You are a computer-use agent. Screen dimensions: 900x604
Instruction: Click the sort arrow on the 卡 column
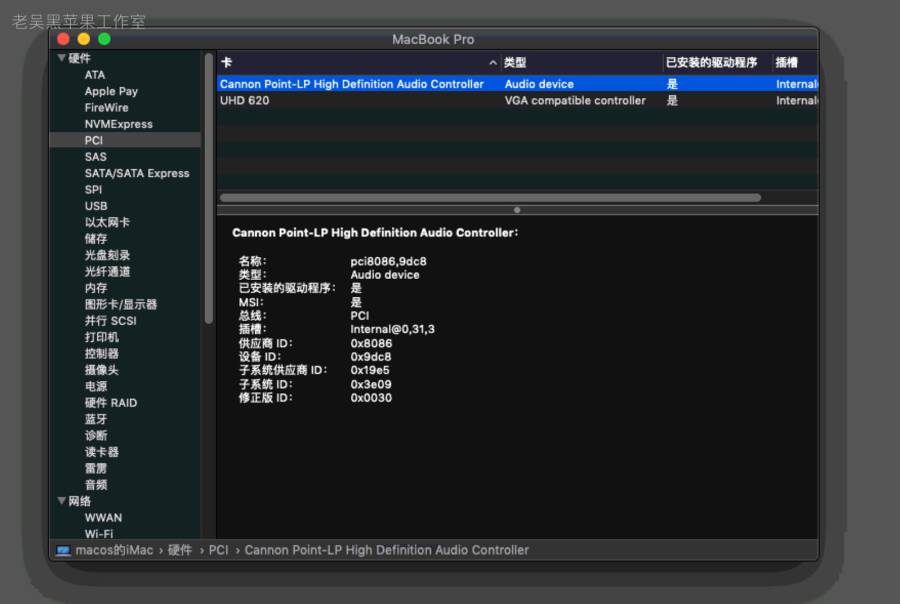pyautogui.click(x=492, y=62)
